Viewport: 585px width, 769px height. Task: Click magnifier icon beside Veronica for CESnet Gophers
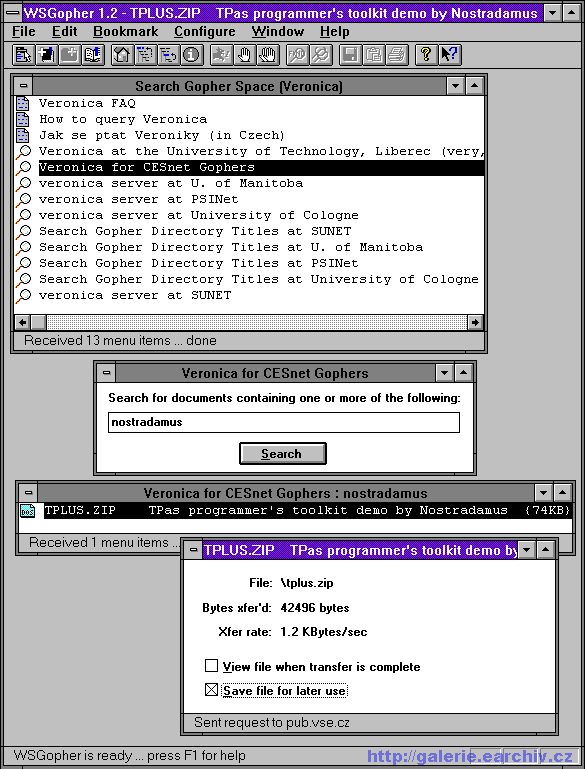(23, 168)
